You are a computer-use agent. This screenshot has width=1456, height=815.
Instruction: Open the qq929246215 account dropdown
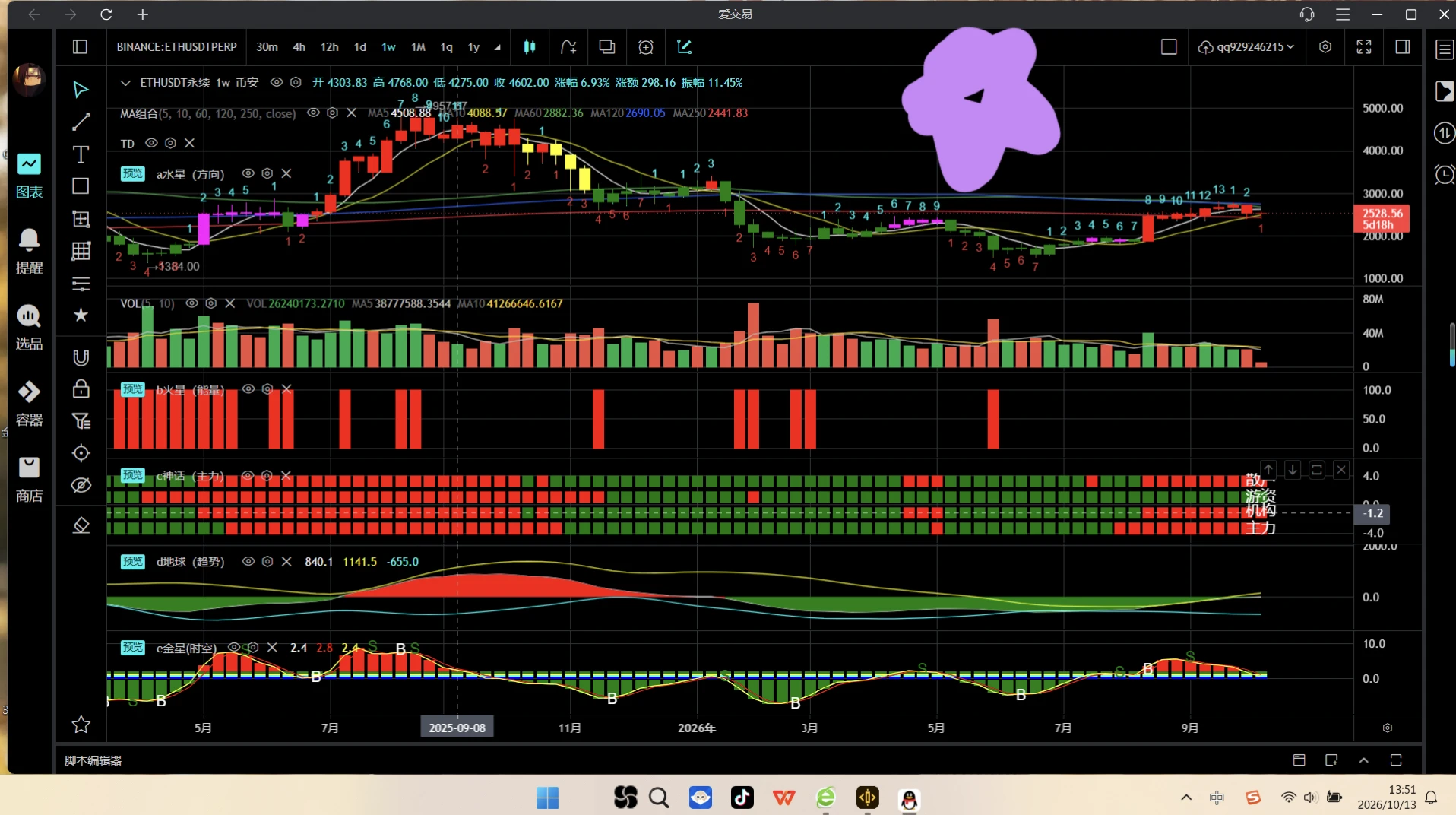pos(1246,47)
